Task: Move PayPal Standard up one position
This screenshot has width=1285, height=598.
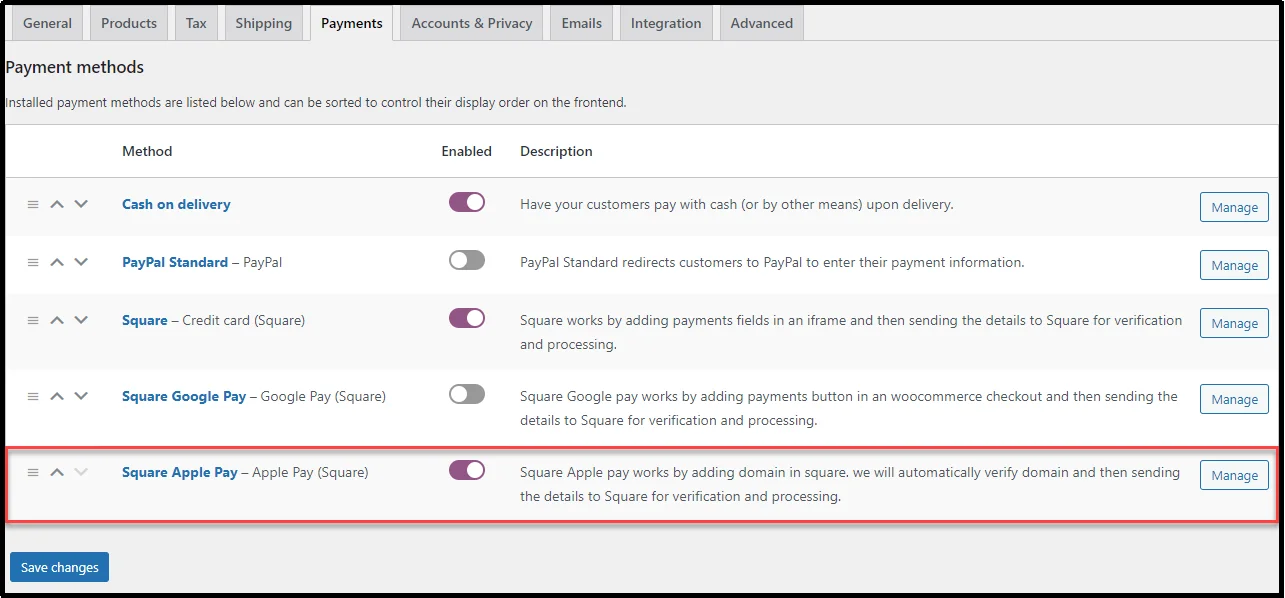Action: click(x=57, y=262)
